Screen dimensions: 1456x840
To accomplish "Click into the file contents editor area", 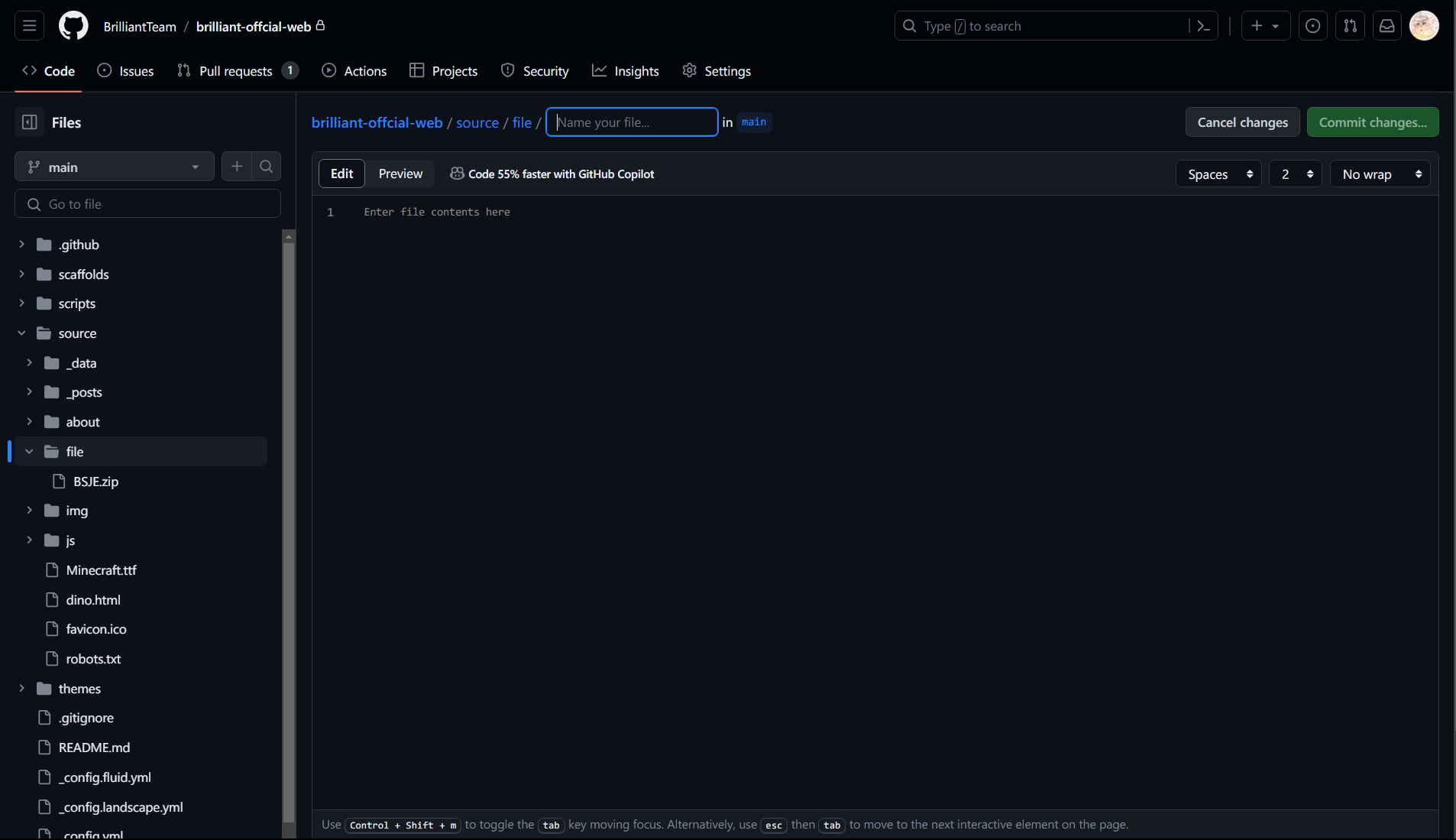I will pos(875,501).
